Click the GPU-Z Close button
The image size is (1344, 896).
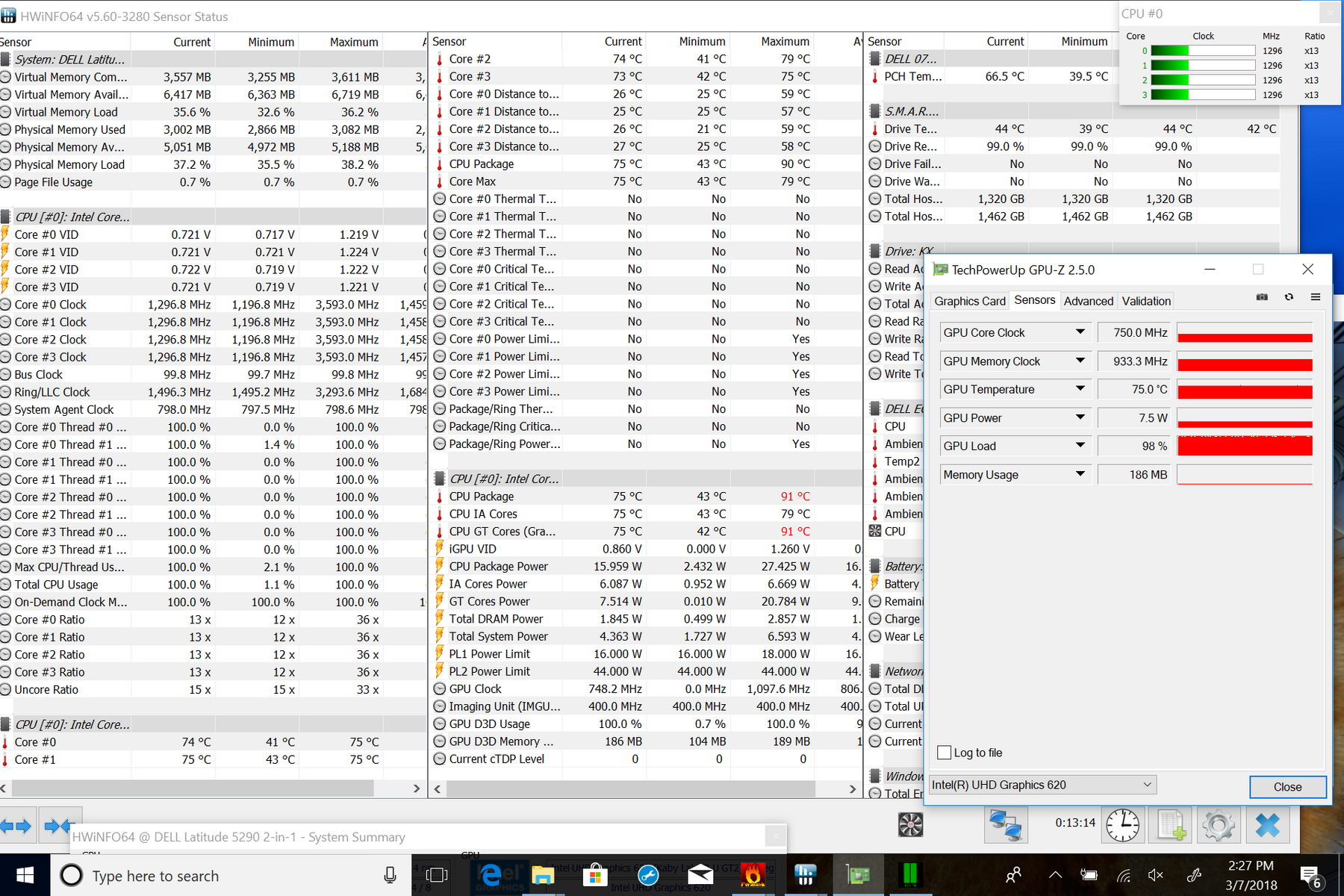click(1287, 787)
